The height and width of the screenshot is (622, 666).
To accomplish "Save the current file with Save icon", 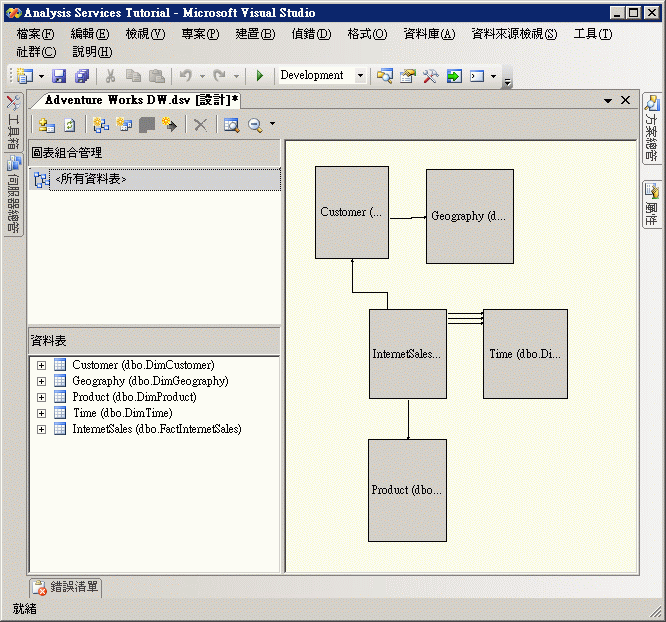I will click(x=59, y=76).
